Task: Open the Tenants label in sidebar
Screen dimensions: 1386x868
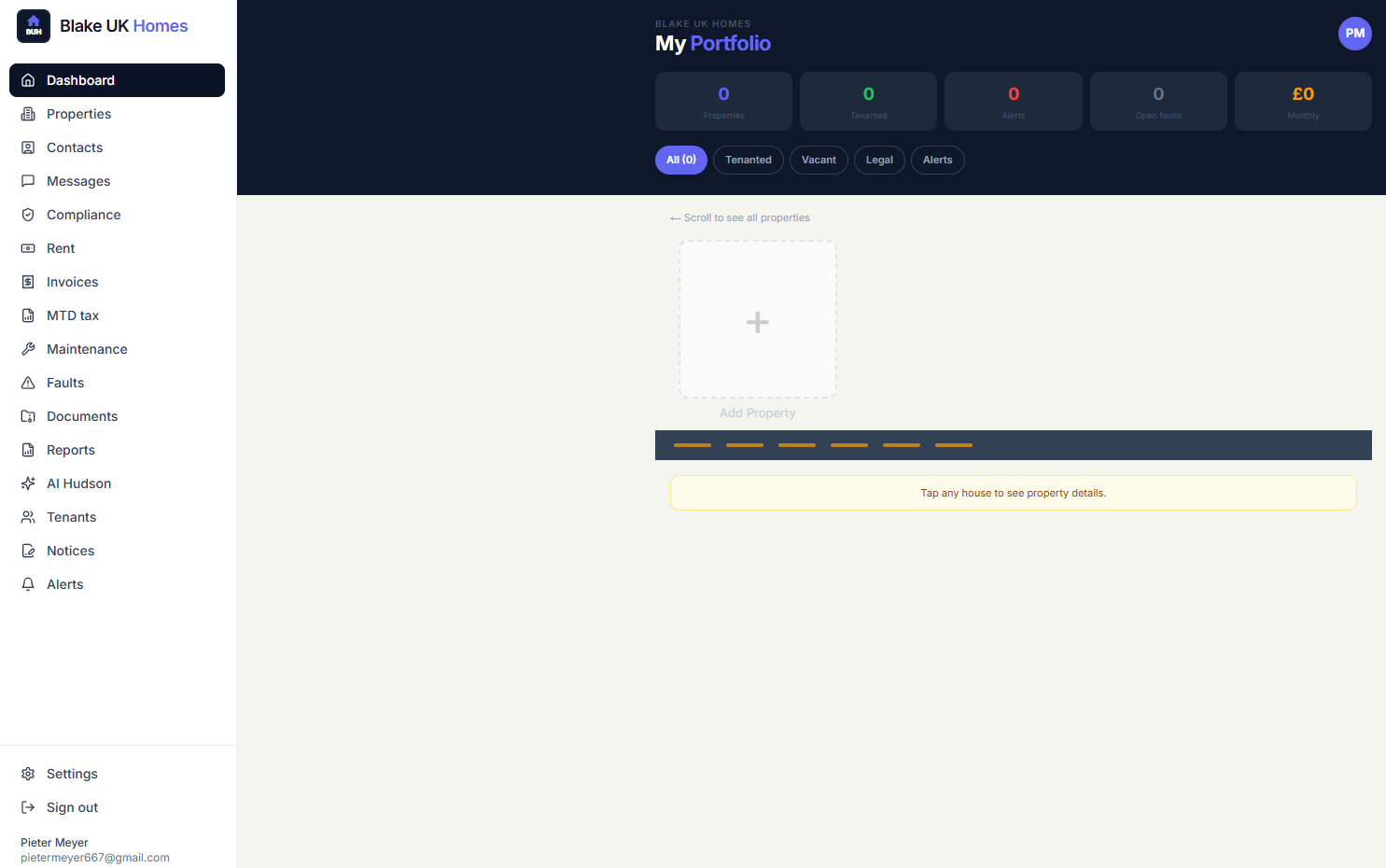Action: [72, 517]
